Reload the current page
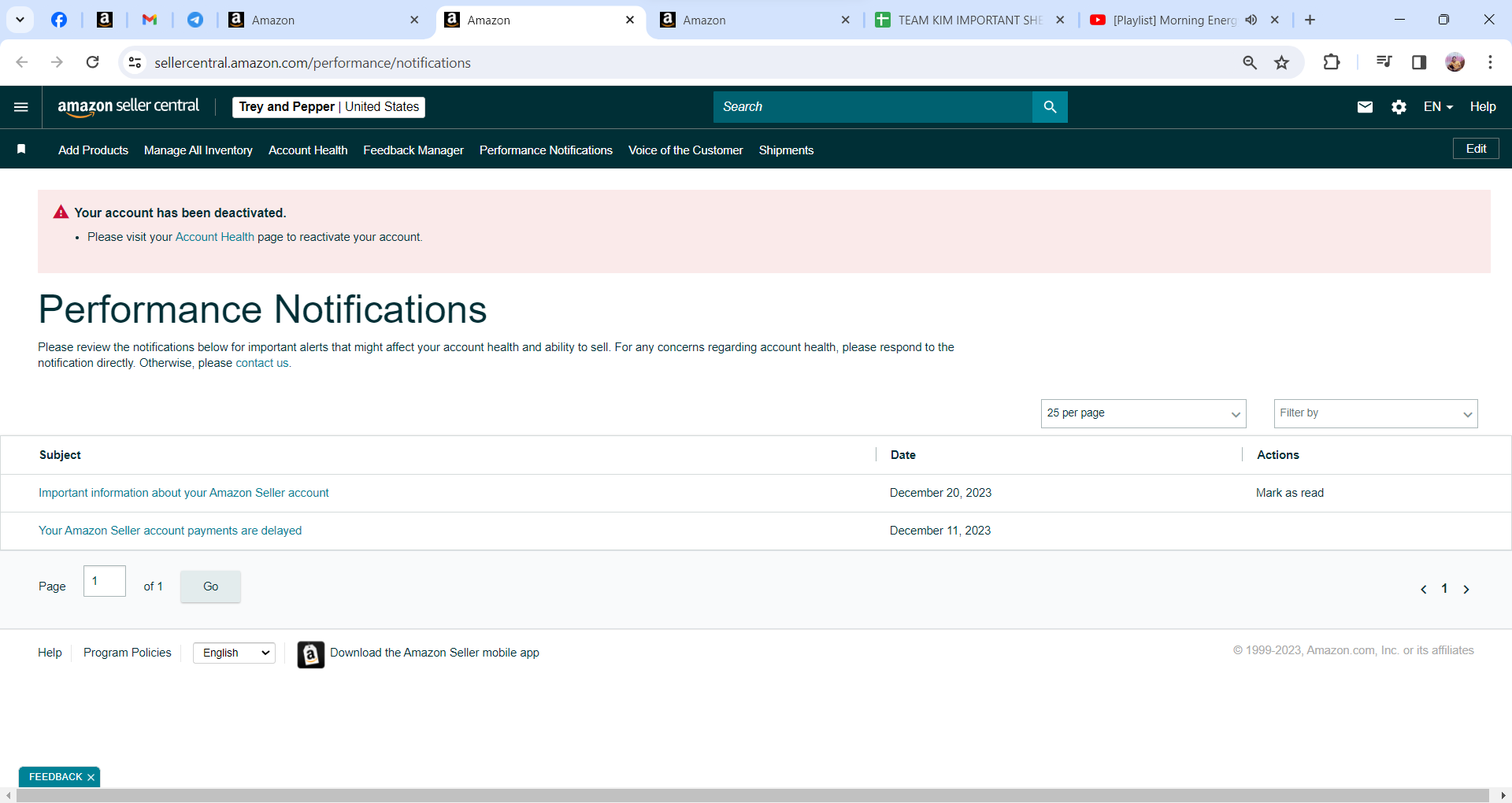 click(x=92, y=62)
